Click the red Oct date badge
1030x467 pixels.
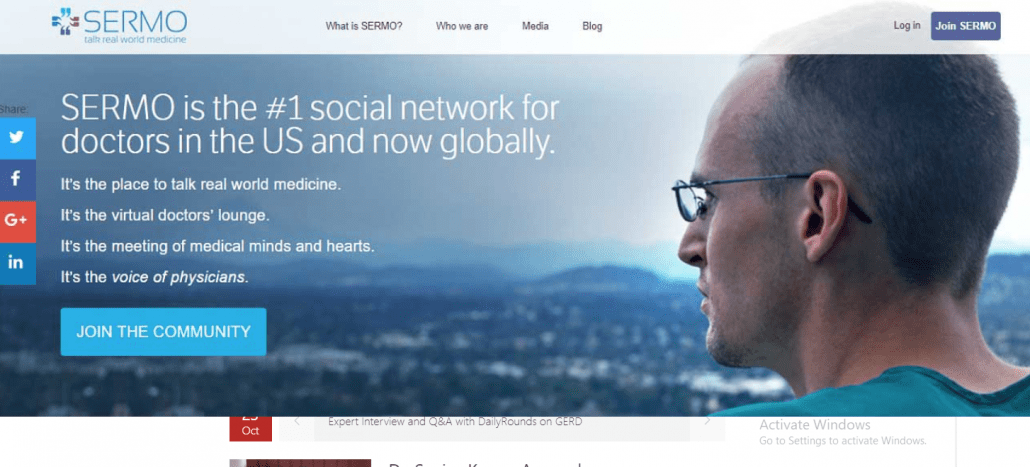250,427
